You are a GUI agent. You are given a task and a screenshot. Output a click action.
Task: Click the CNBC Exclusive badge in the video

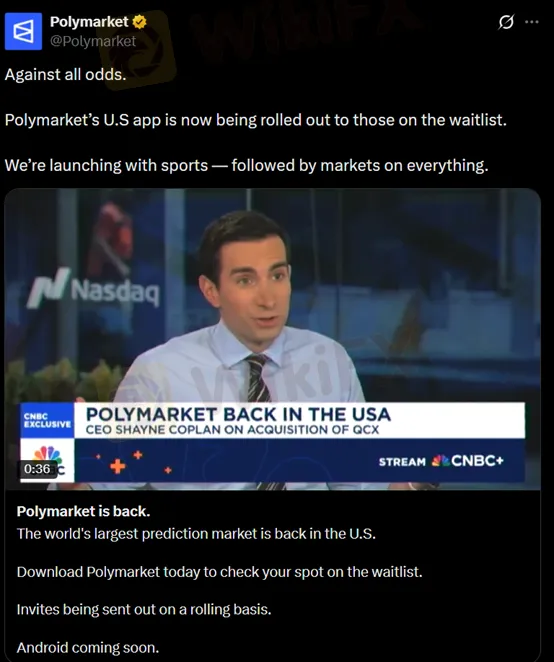coord(47,421)
